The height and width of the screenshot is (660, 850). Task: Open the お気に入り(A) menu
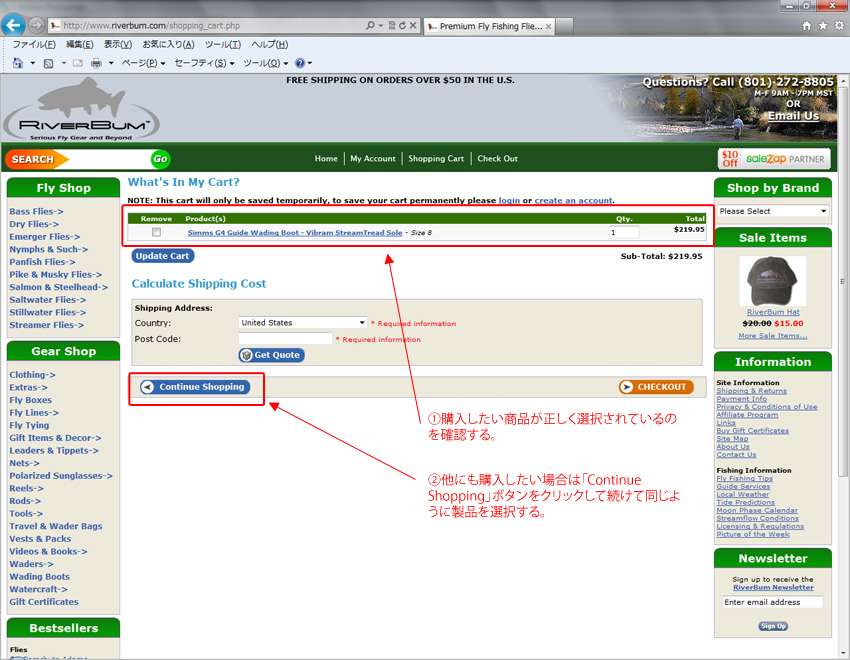coord(168,44)
